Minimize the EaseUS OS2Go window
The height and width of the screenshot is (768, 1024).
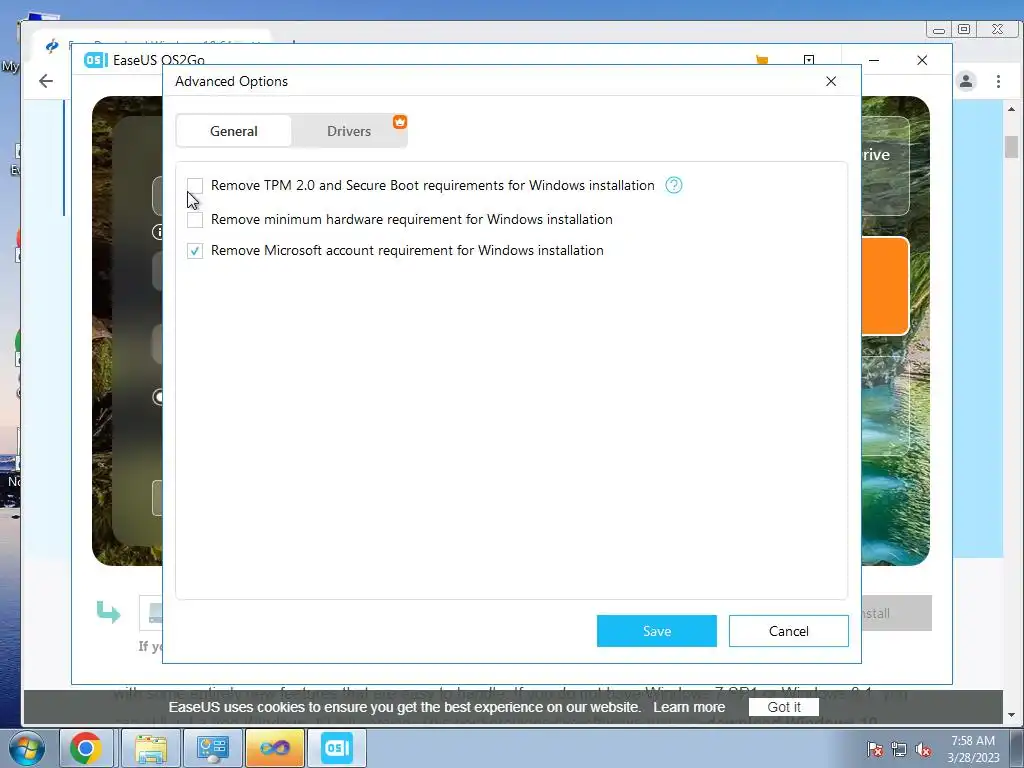(x=874, y=60)
